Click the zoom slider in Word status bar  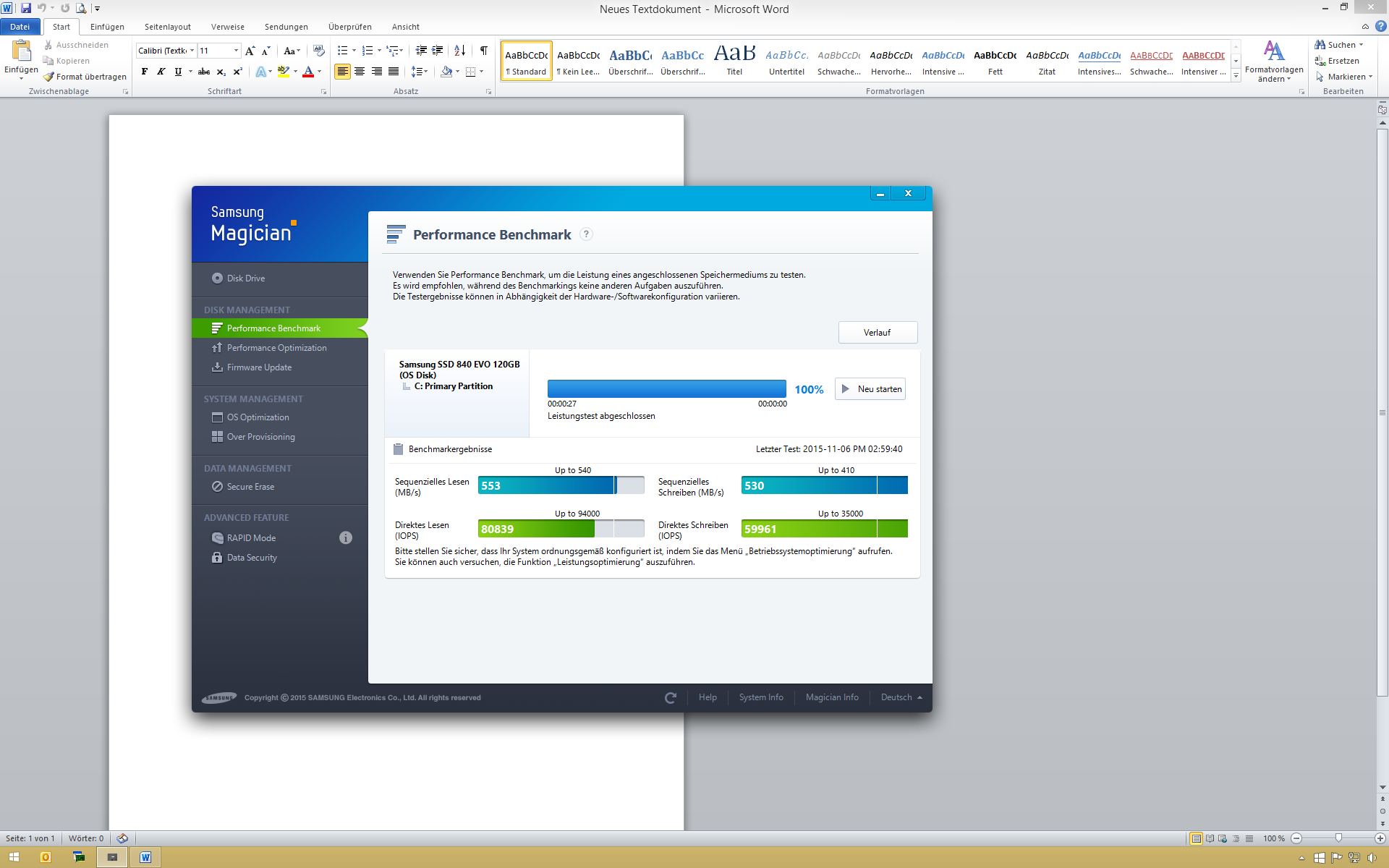1338,838
